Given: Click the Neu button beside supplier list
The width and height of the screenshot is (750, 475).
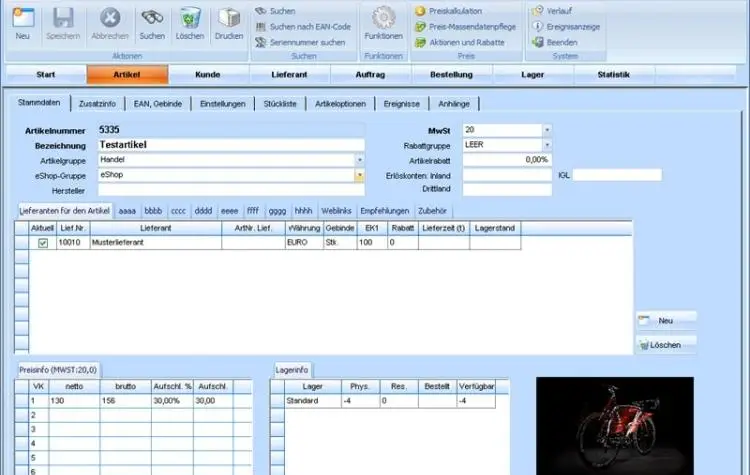Looking at the screenshot, I should click(665, 320).
